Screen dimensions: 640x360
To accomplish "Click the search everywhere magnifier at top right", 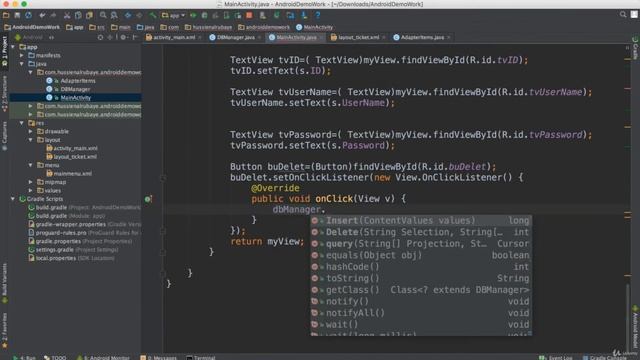I will (x=623, y=15).
